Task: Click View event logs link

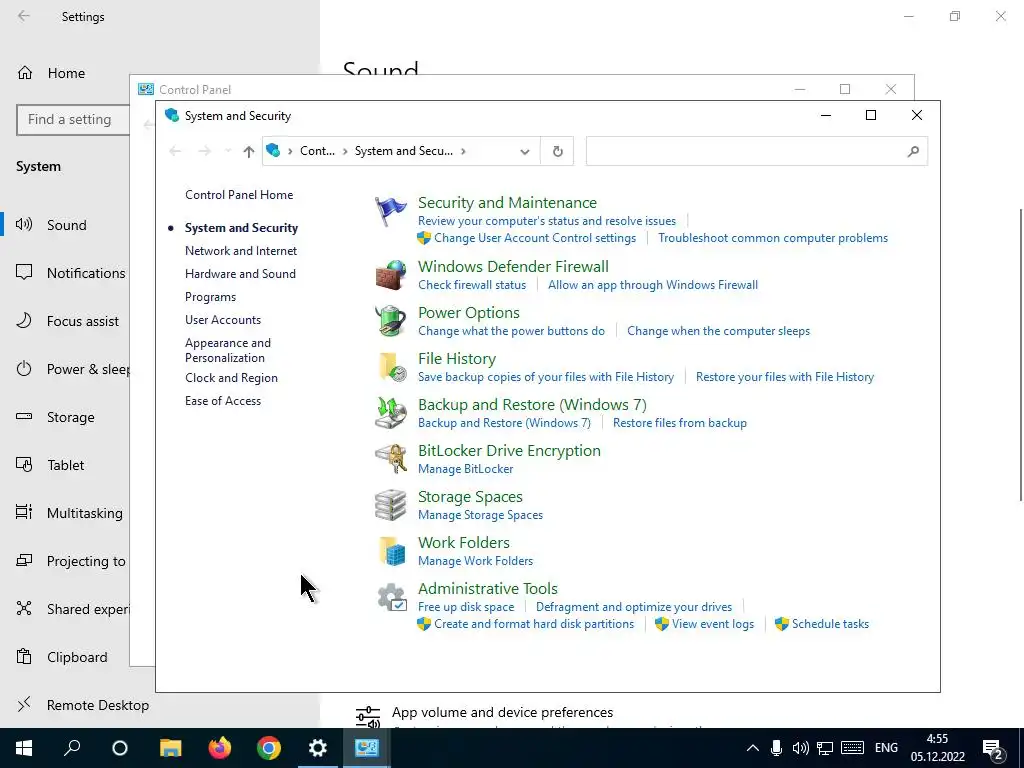Action: pos(712,624)
